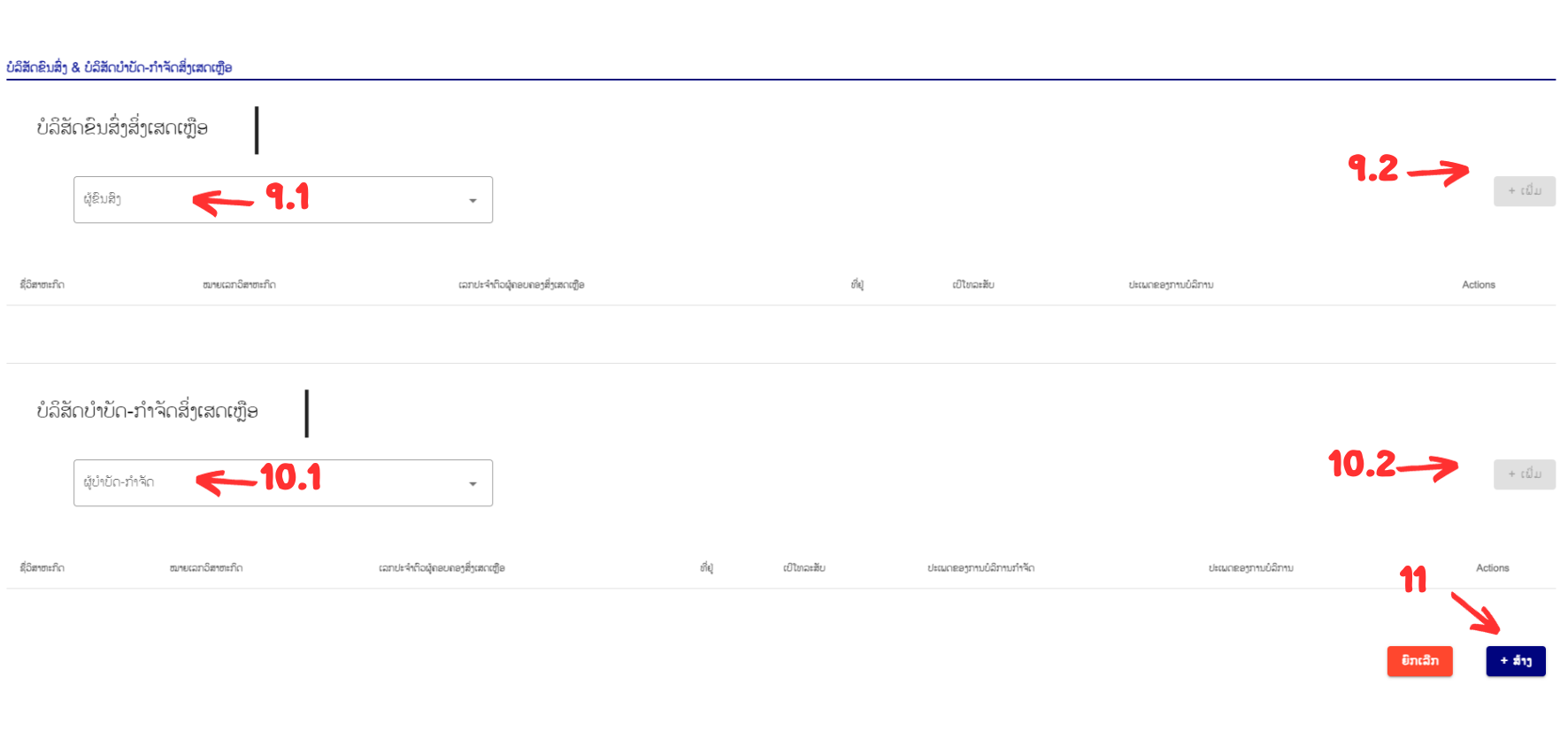1568x732 pixels.
Task: Click the red ຍົກເລີກ cancel button
Action: (1419, 661)
